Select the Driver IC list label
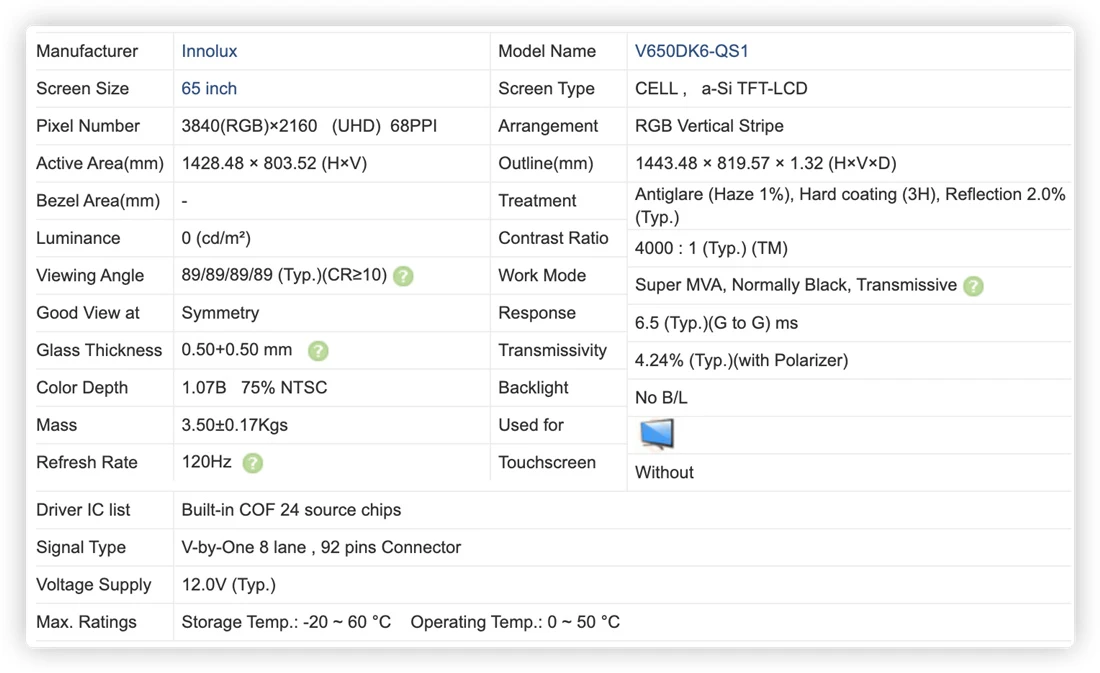1100x673 pixels. click(x=83, y=509)
